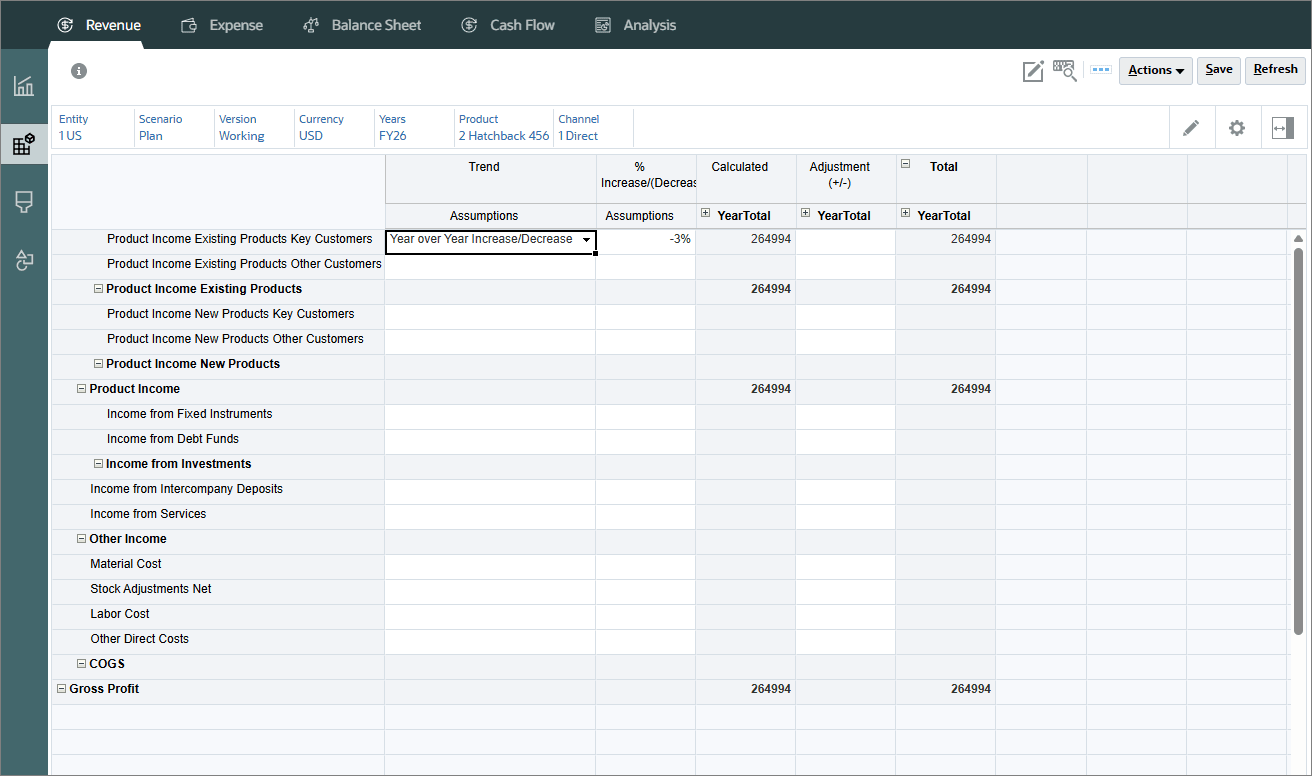
Task: Click the Channel 1 Direct POV link
Action: [x=578, y=127]
